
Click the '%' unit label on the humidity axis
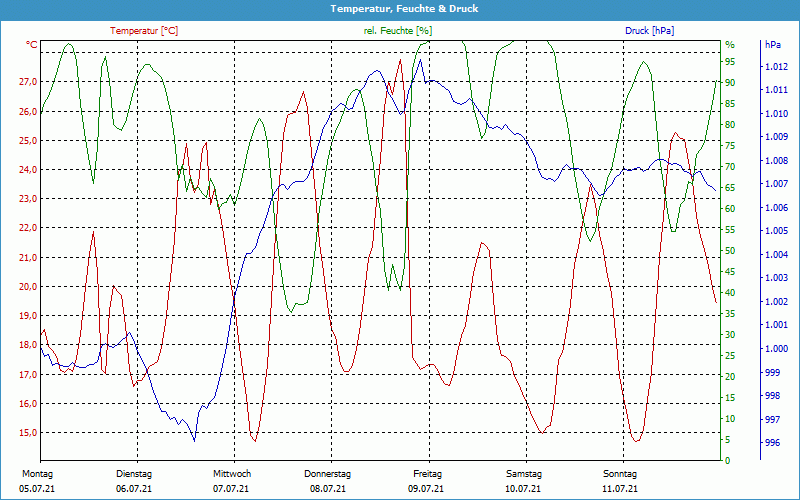pos(730,45)
